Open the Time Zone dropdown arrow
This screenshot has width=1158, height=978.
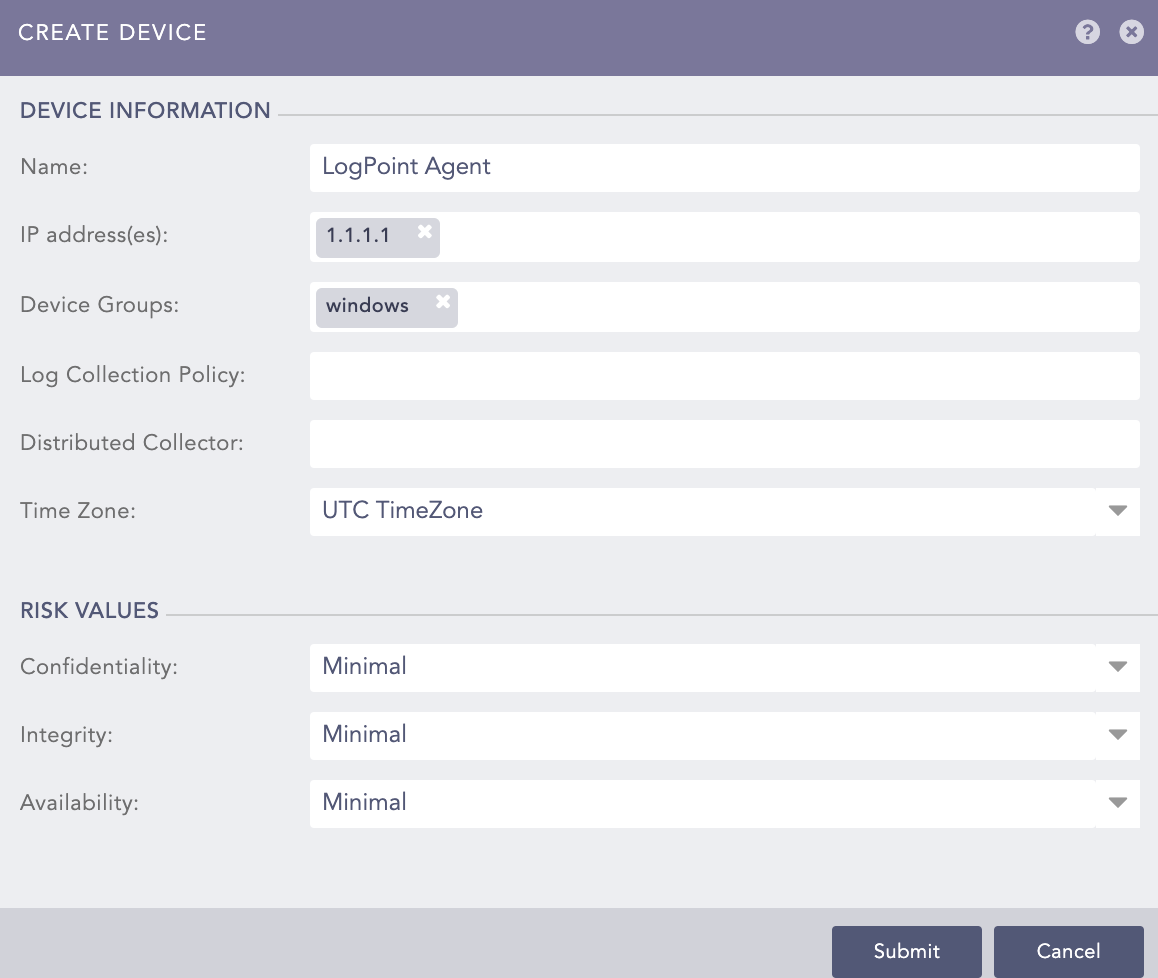tap(1117, 511)
